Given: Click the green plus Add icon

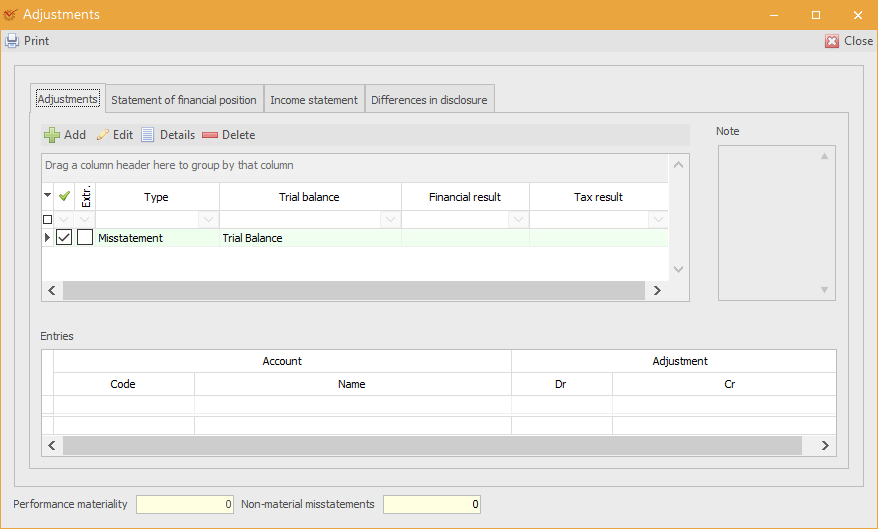Looking at the screenshot, I should (52, 135).
